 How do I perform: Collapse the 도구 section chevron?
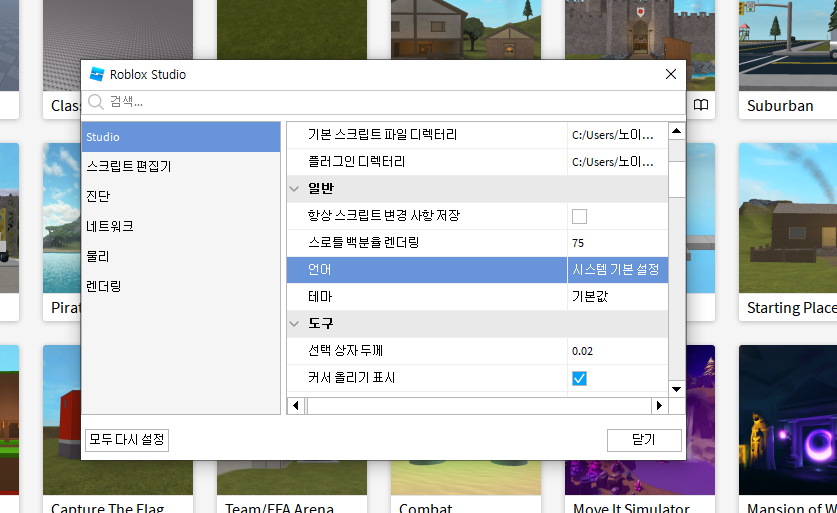coord(294,323)
